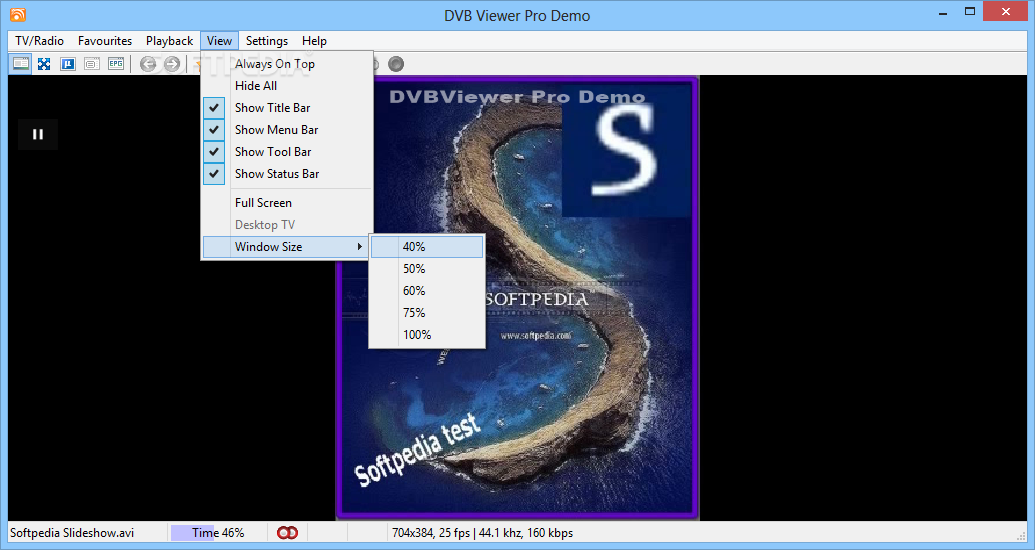Viewport: 1035px width, 550px height.
Task: Choose Full Screen in View menu
Action: [287, 203]
